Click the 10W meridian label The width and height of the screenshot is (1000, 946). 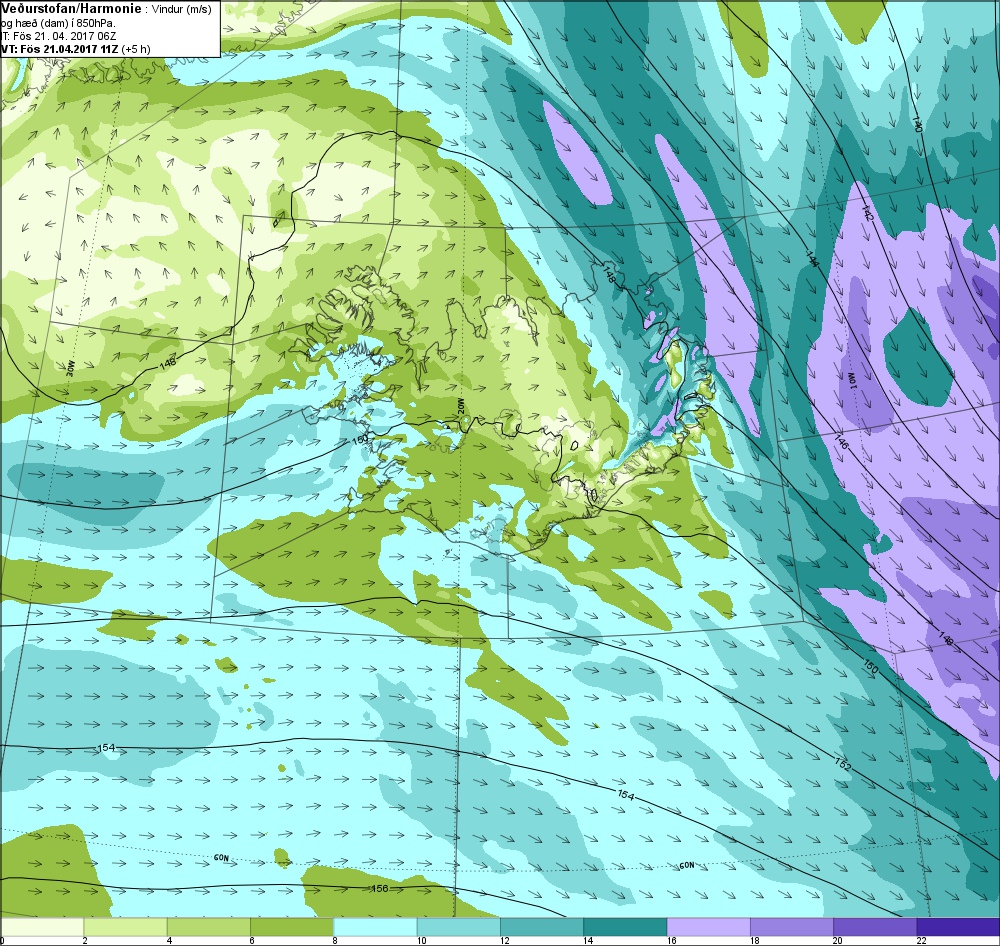(x=851, y=380)
